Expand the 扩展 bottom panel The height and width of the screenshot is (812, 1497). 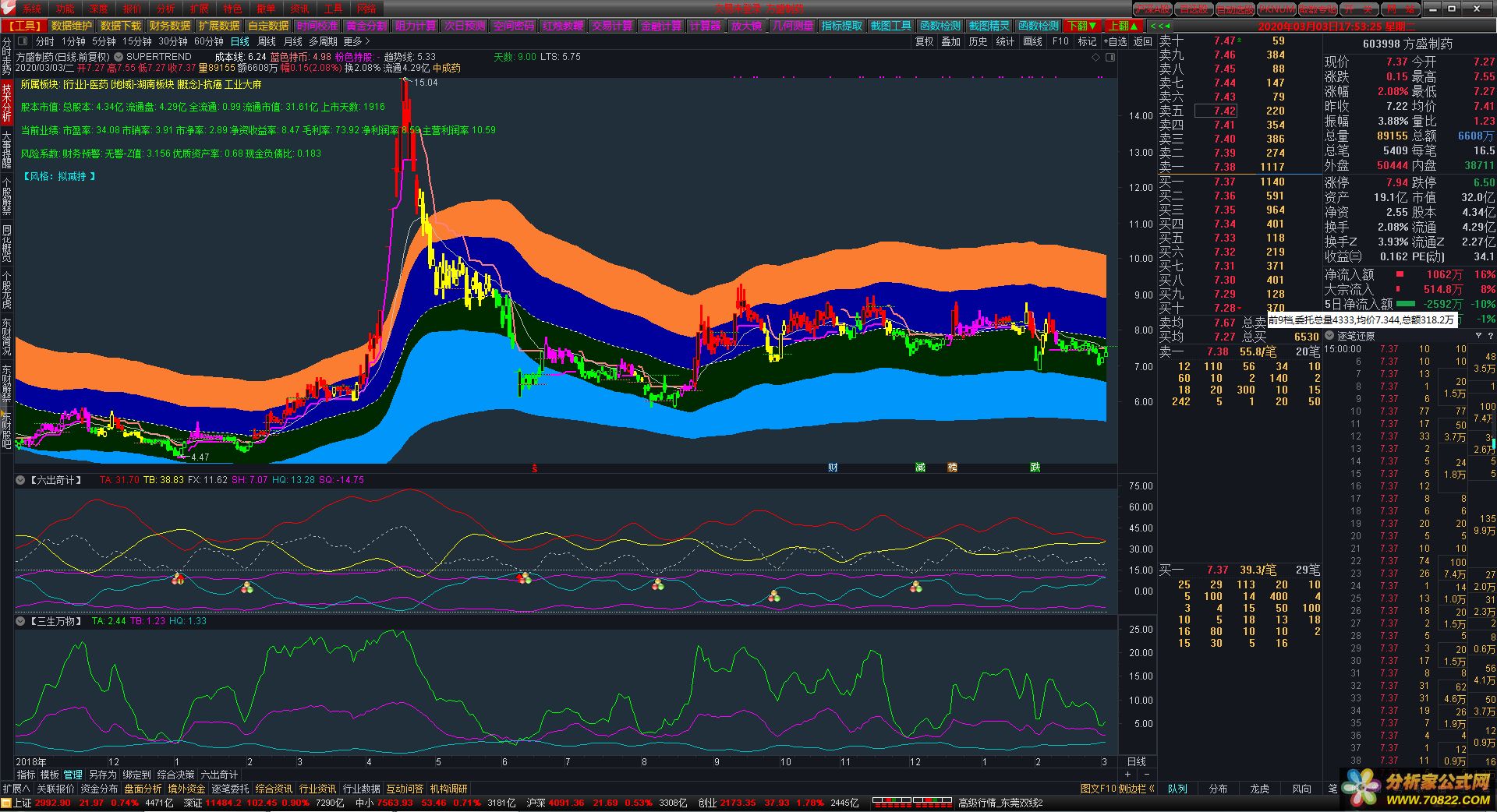coord(16,789)
